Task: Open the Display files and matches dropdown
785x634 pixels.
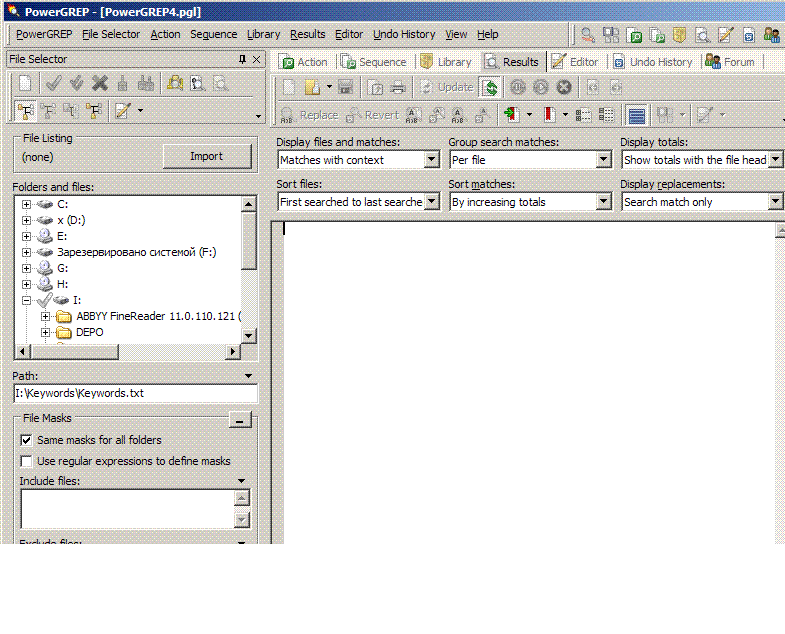Action: [x=432, y=160]
